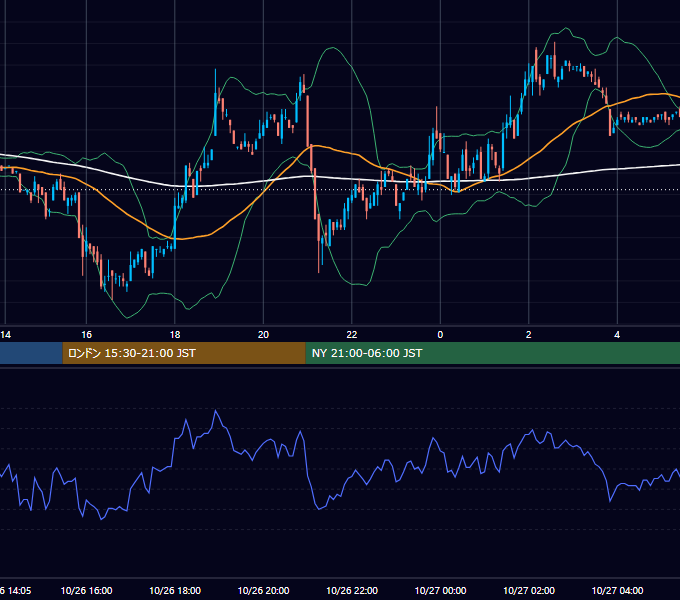Click the 4 hour label on price chart axis

tap(617, 335)
